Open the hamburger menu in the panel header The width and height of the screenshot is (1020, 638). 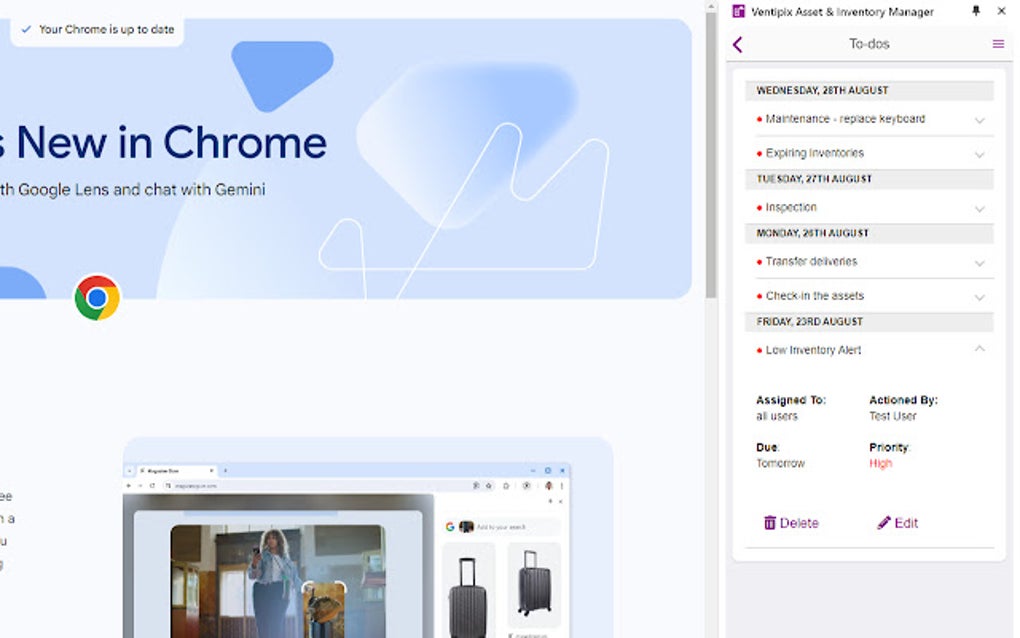point(997,44)
